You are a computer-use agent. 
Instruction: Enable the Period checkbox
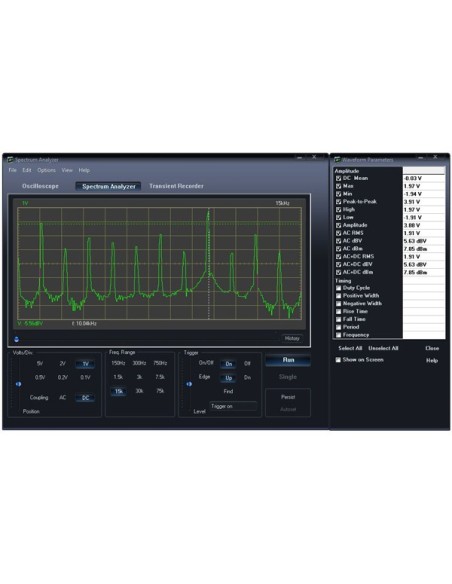coord(338,327)
